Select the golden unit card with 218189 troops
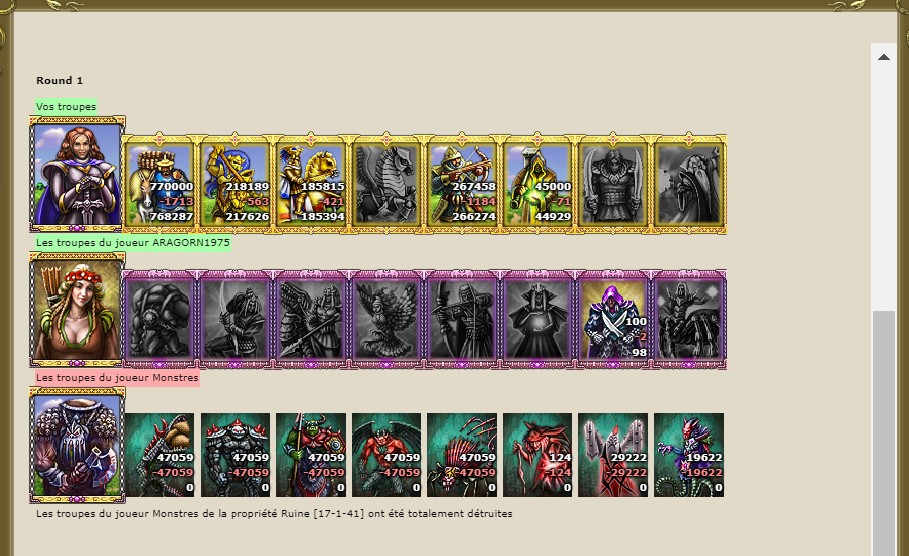The image size is (909, 556). 235,184
